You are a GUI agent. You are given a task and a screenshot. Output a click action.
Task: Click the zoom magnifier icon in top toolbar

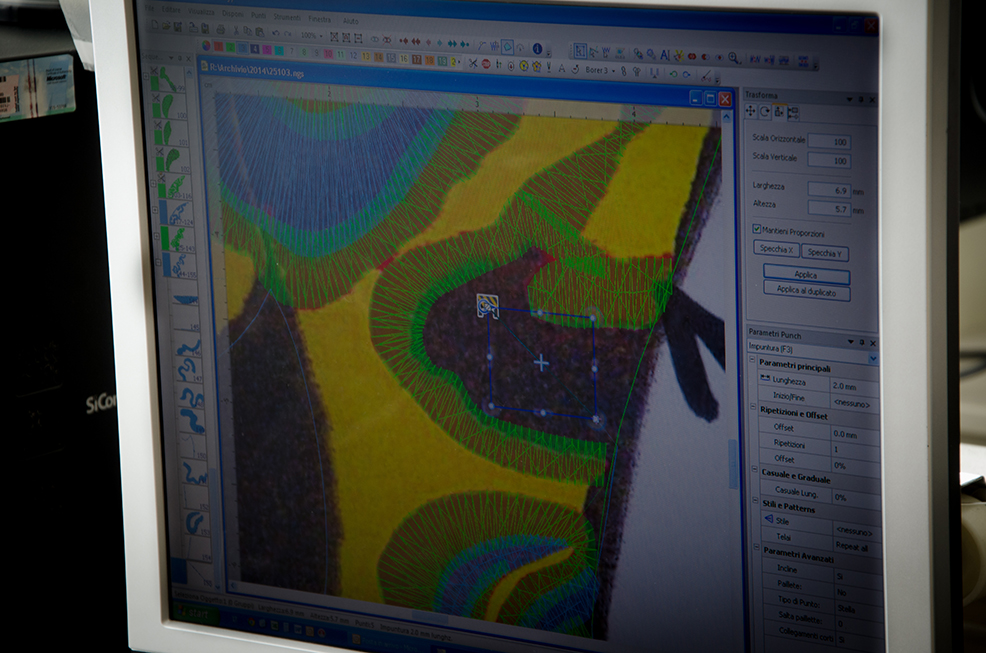coord(734,57)
